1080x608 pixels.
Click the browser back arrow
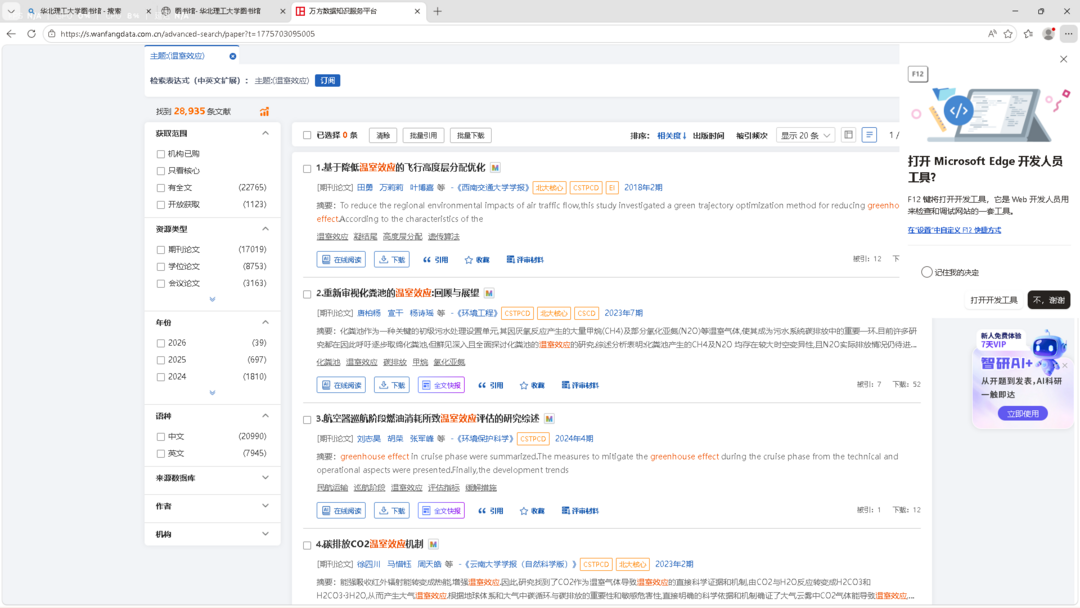click(x=11, y=34)
